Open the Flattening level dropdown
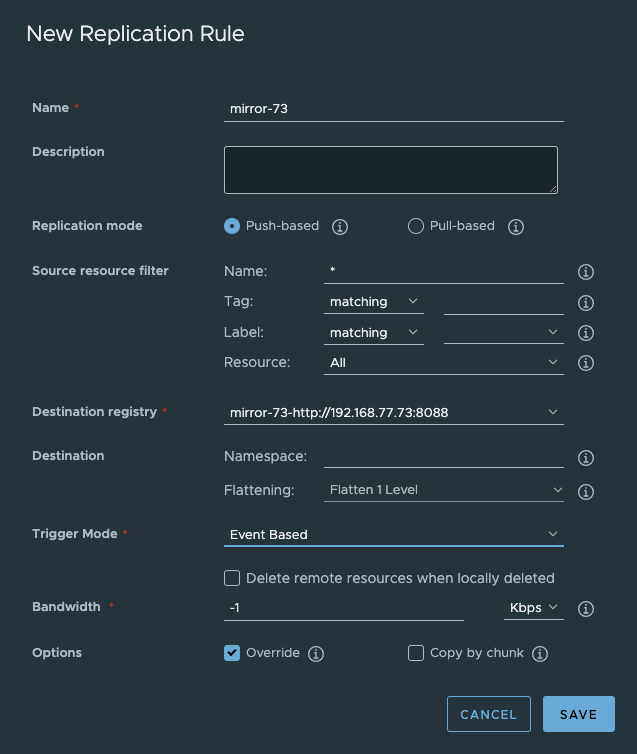This screenshot has width=637, height=754. click(444, 490)
